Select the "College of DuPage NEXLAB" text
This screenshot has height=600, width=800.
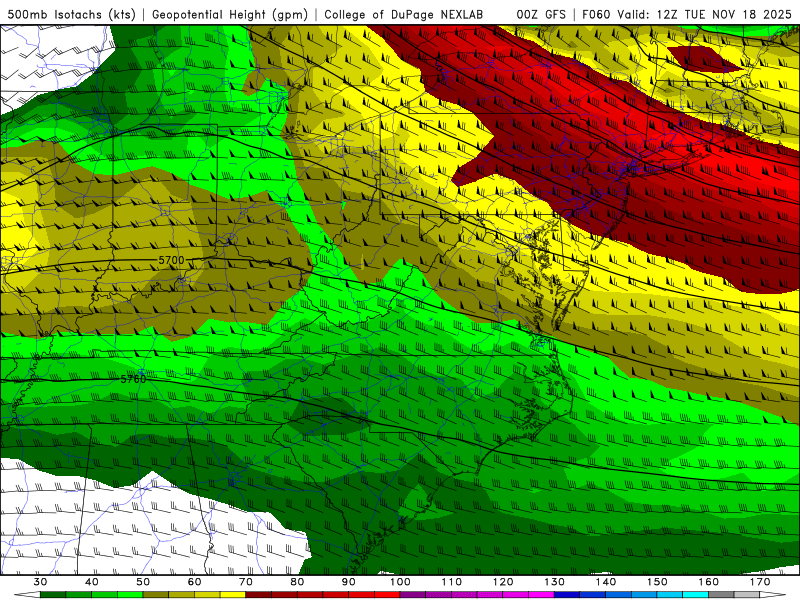tap(404, 14)
